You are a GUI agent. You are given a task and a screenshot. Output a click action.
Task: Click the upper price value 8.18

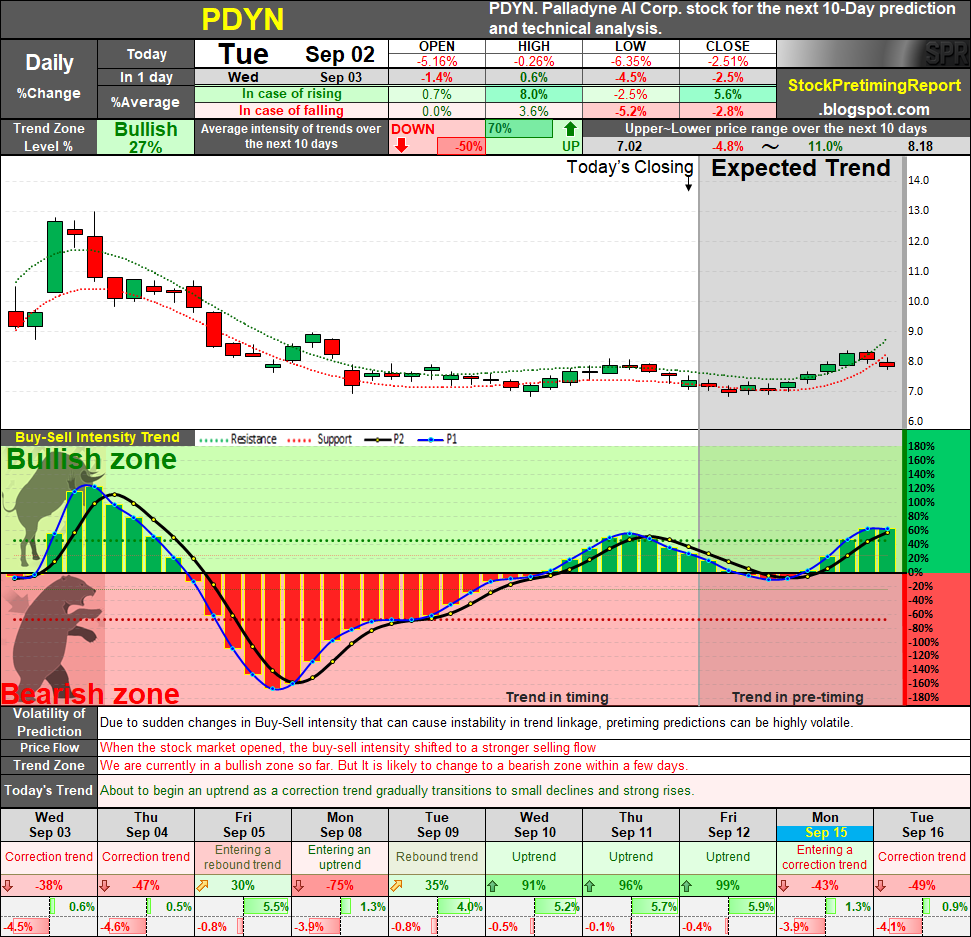920,147
